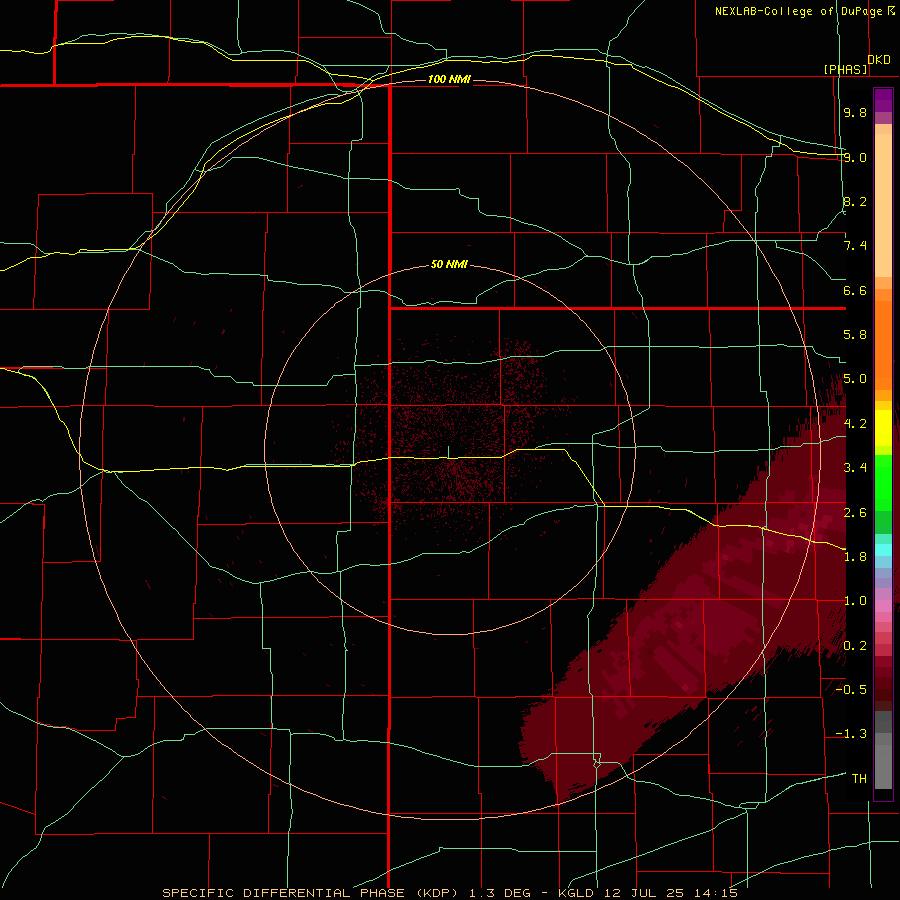Click the 9.8 value on the color scale
The height and width of the screenshot is (900, 900).
point(855,112)
